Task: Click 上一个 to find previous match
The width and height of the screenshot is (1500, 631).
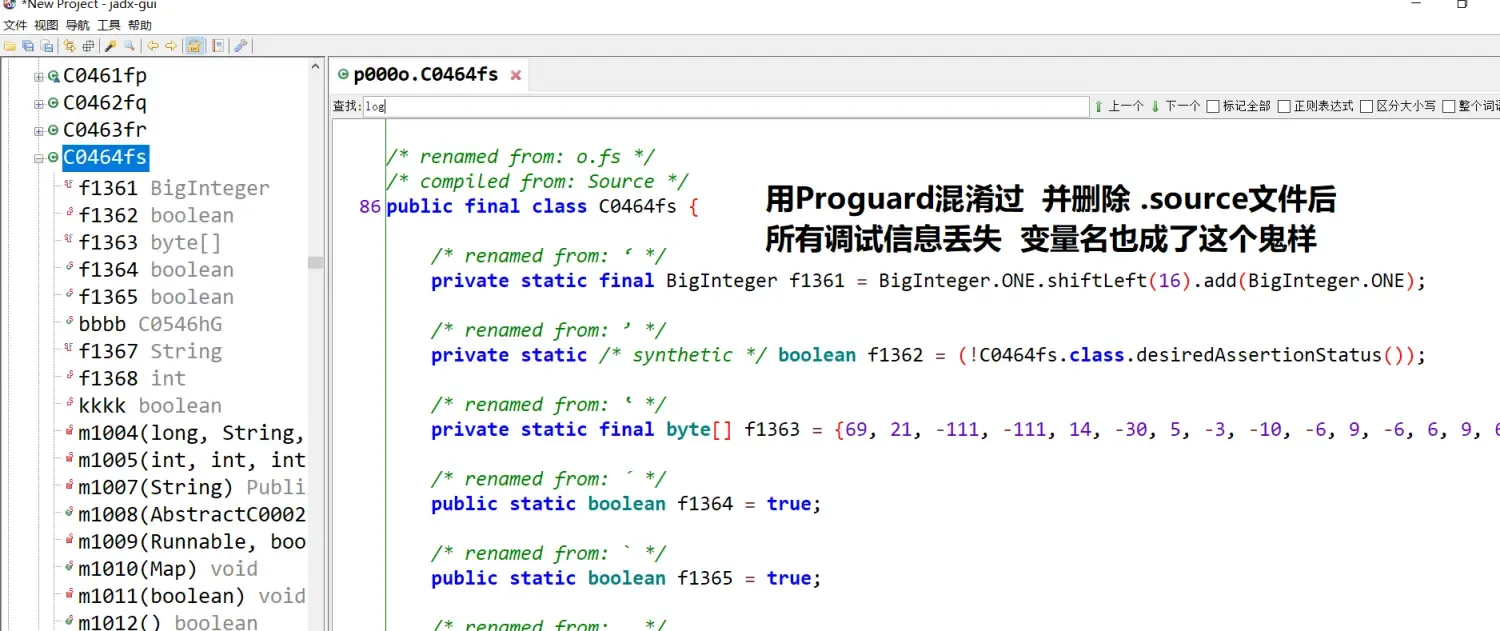Action: coord(1129,106)
